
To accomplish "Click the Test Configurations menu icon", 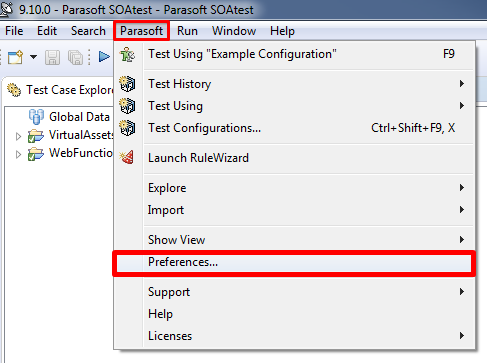I will (x=127, y=128).
